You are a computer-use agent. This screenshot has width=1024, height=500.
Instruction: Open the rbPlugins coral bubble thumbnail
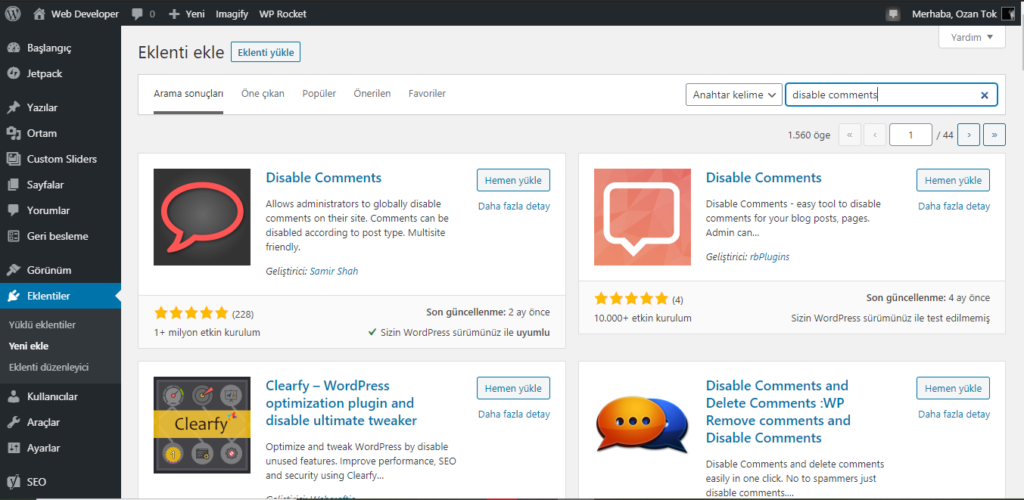pos(642,217)
